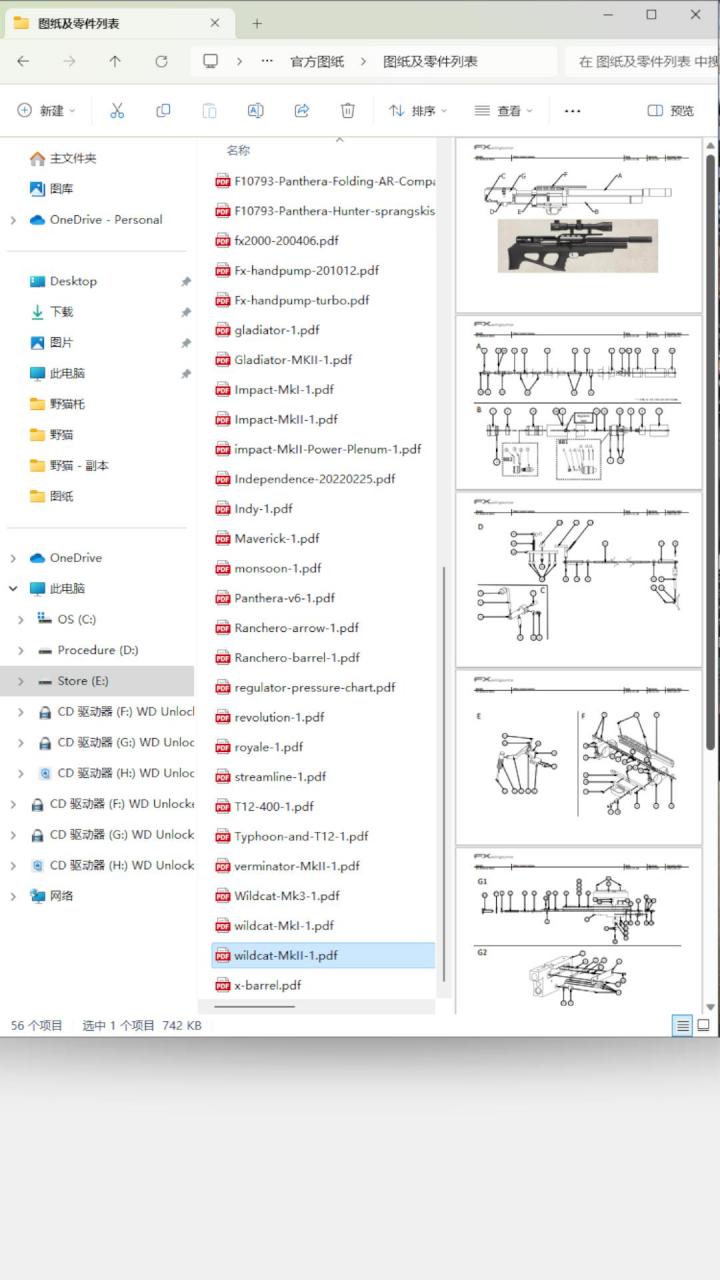
Task: Expand the OS (C:) drive node
Action: click(20, 620)
